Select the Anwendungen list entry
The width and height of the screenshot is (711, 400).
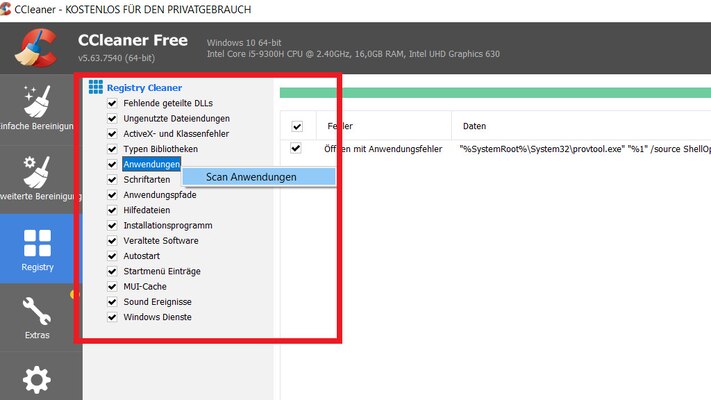tap(151, 164)
